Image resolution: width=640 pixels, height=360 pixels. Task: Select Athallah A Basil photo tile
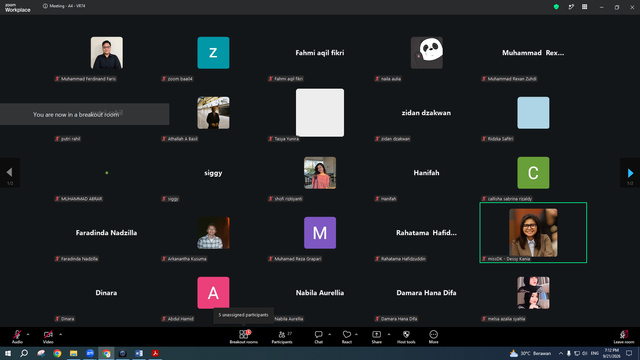coord(213,113)
